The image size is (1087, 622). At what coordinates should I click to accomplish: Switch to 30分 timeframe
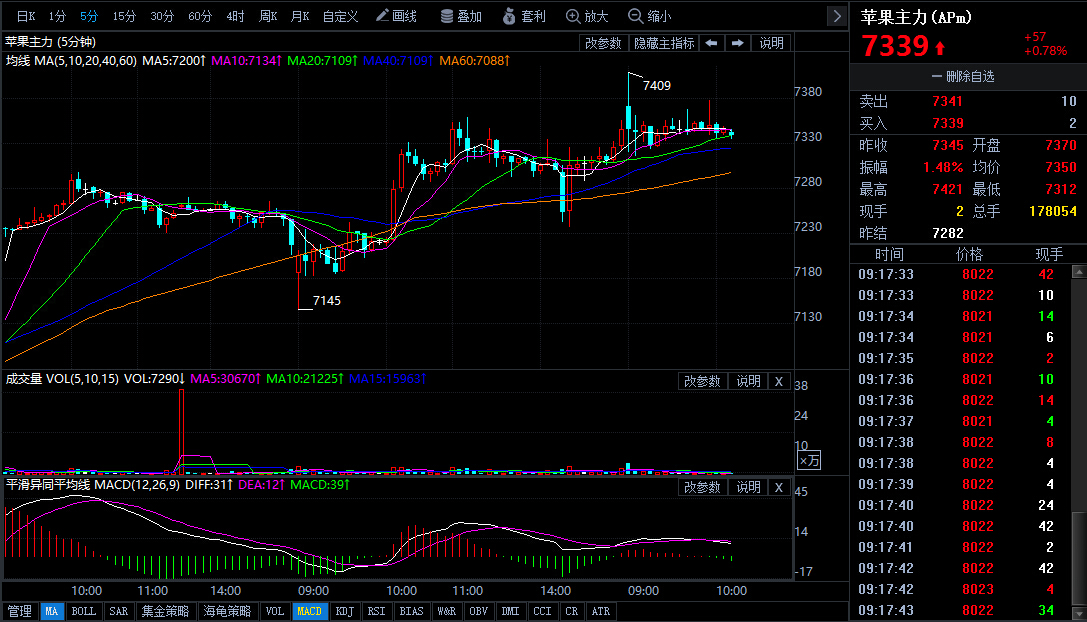point(162,16)
